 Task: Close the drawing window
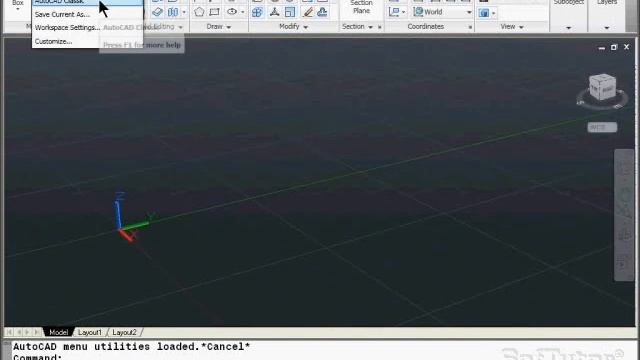point(627,47)
